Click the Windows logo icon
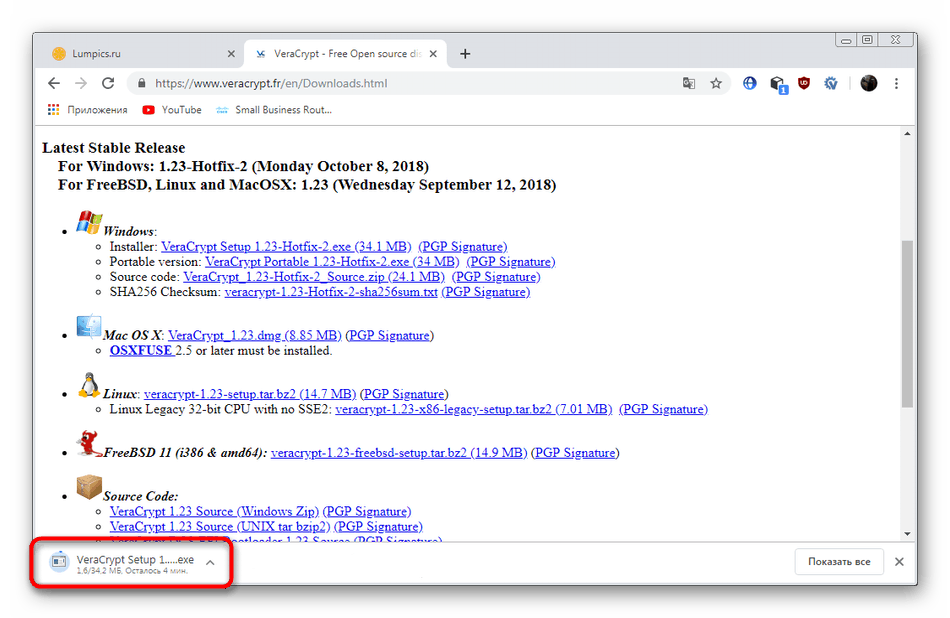The image size is (950, 618). [89, 222]
